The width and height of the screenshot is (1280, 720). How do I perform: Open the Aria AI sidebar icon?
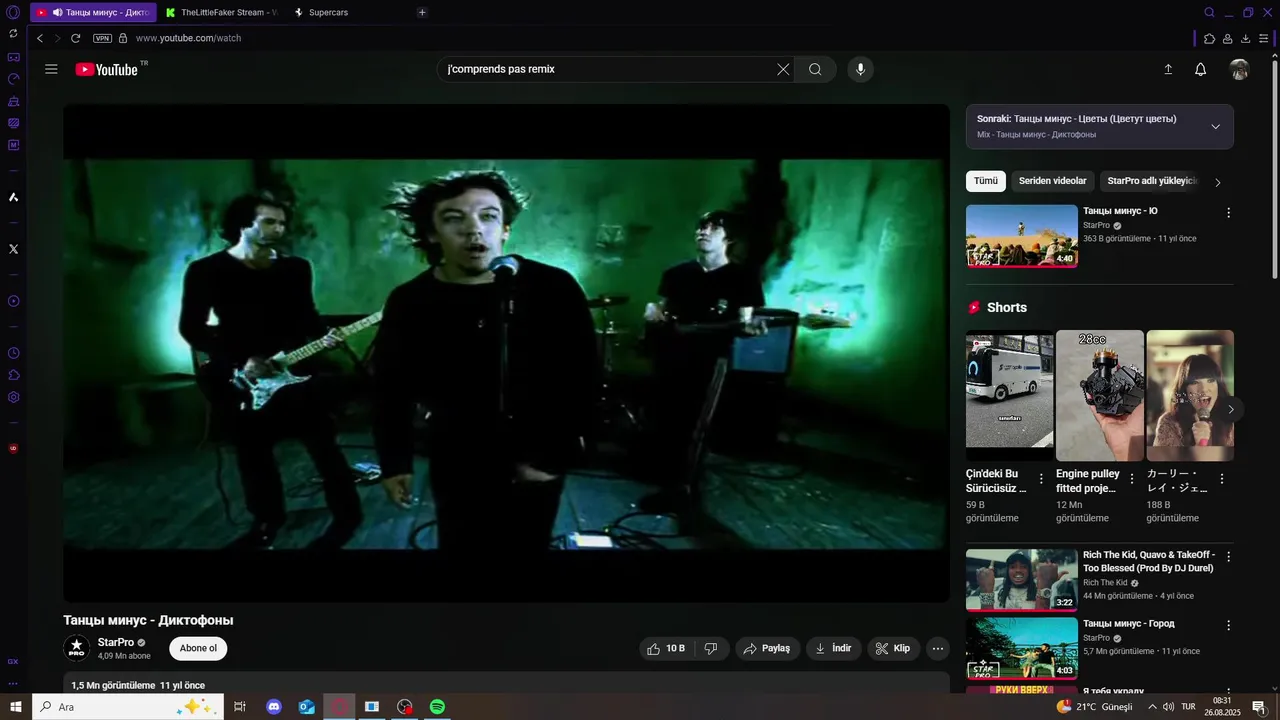tap(13, 197)
